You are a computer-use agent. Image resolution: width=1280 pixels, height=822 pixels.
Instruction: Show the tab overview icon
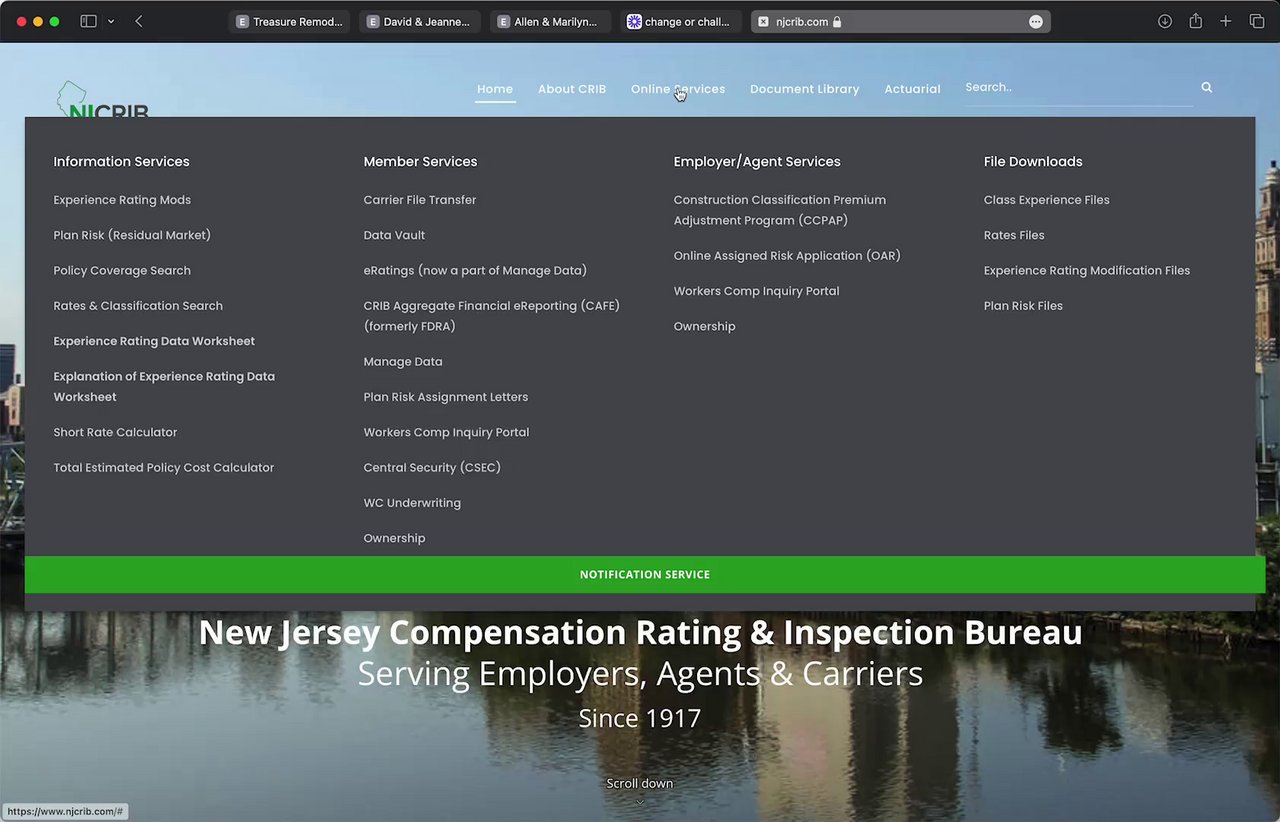click(1257, 21)
